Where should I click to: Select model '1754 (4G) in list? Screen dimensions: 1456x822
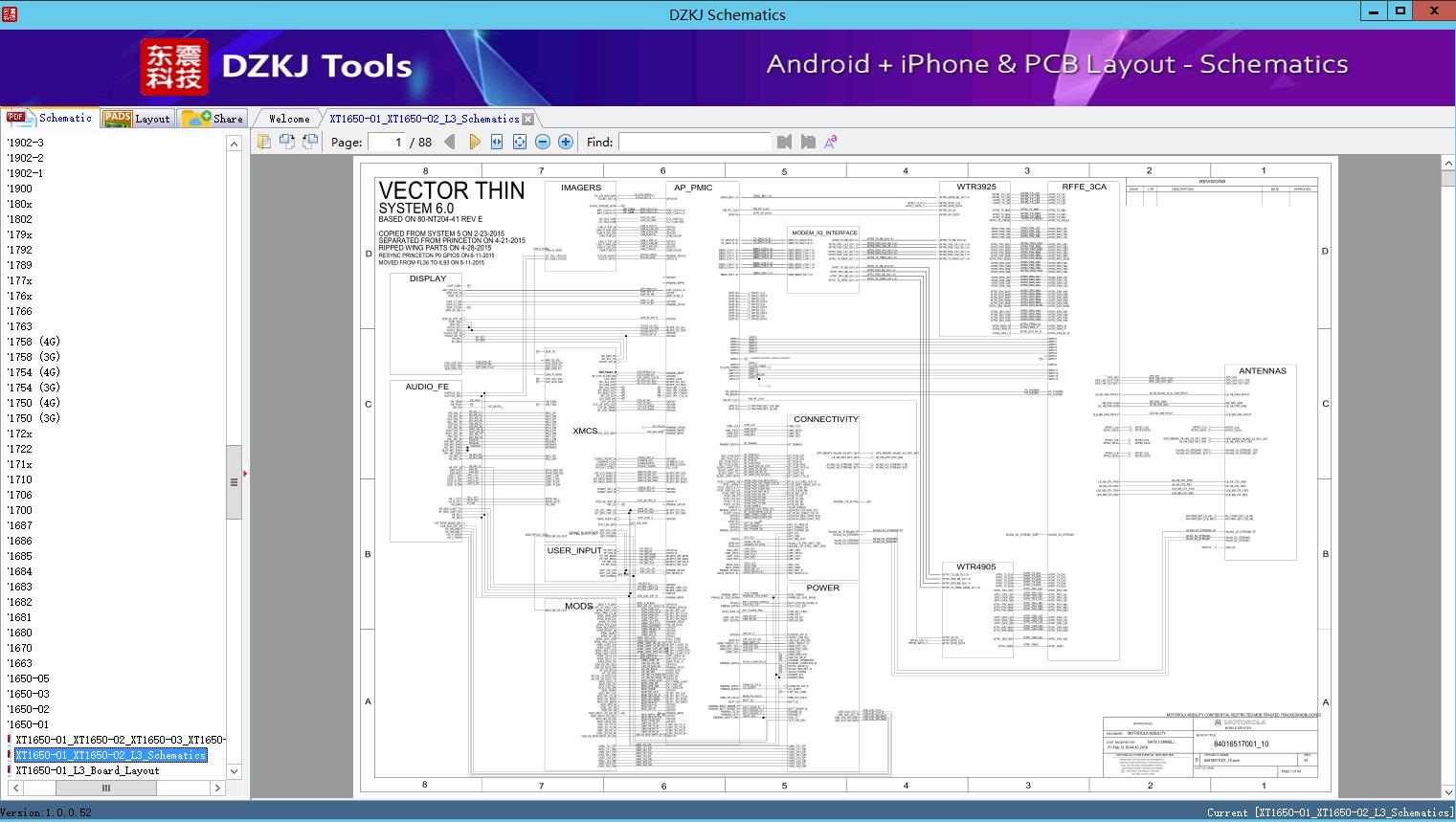34,372
